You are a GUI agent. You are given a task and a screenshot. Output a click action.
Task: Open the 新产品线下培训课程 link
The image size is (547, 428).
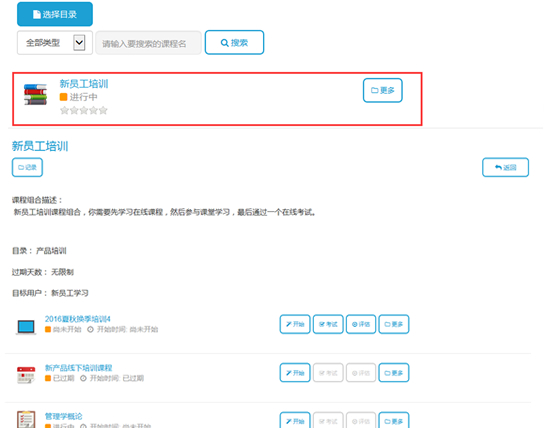[78, 368]
